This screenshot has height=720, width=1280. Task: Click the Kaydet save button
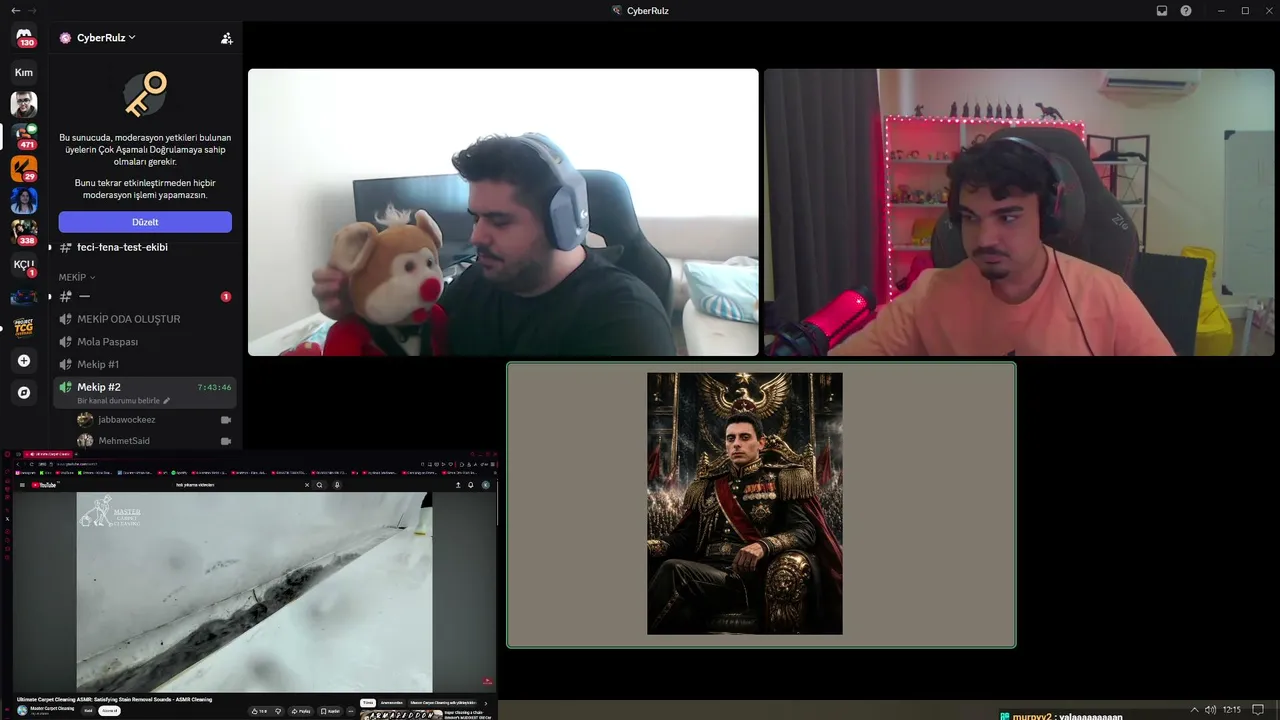pos(331,711)
